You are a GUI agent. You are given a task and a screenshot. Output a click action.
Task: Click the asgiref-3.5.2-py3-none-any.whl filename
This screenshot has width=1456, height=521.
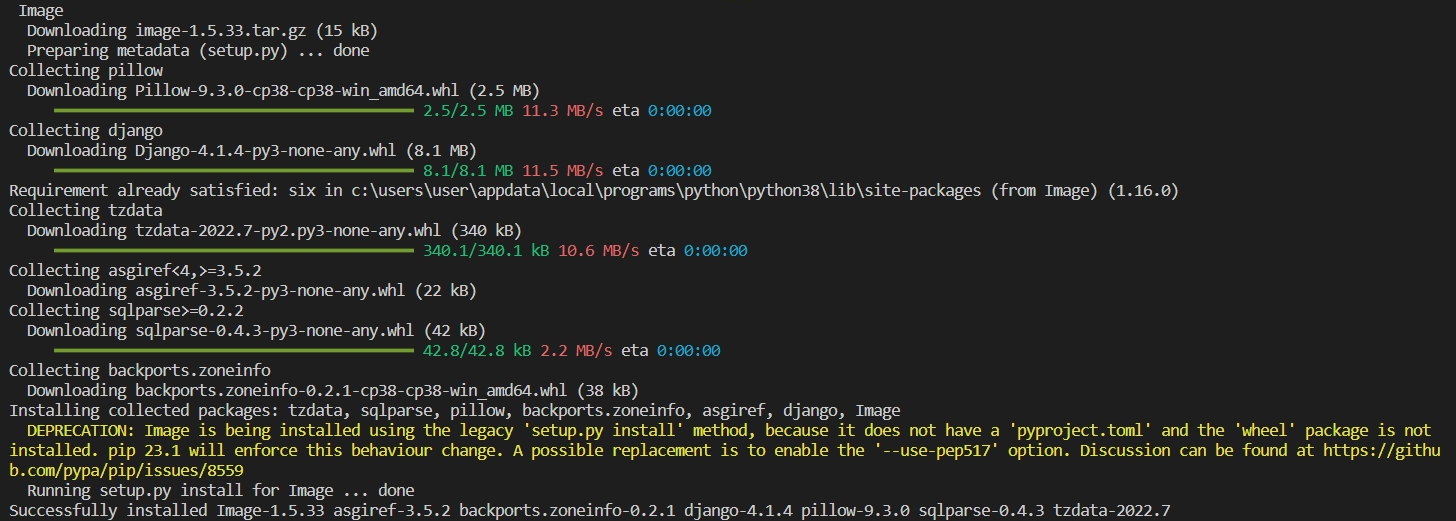pos(270,290)
